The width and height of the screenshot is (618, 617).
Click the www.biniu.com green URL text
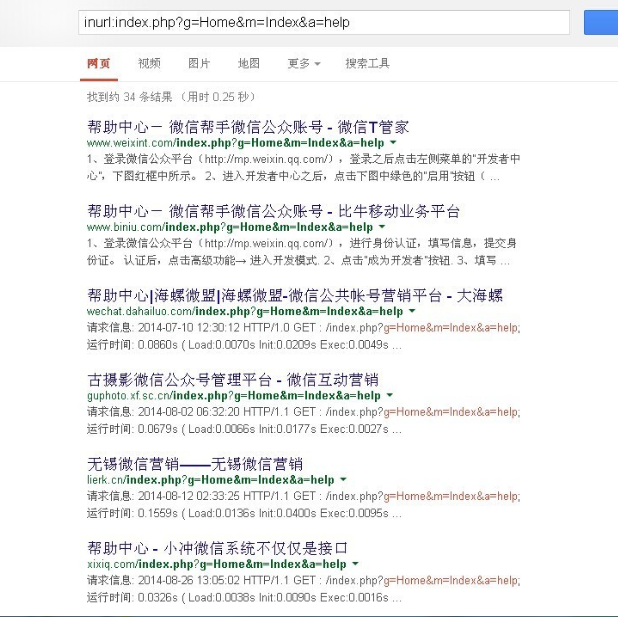click(x=230, y=227)
